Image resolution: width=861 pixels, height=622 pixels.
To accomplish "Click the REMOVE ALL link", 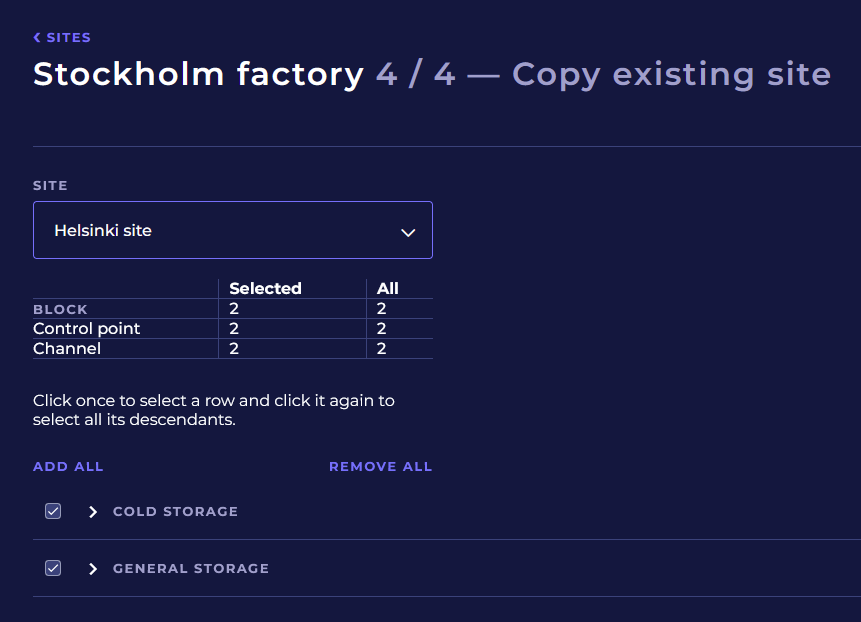I will (380, 467).
